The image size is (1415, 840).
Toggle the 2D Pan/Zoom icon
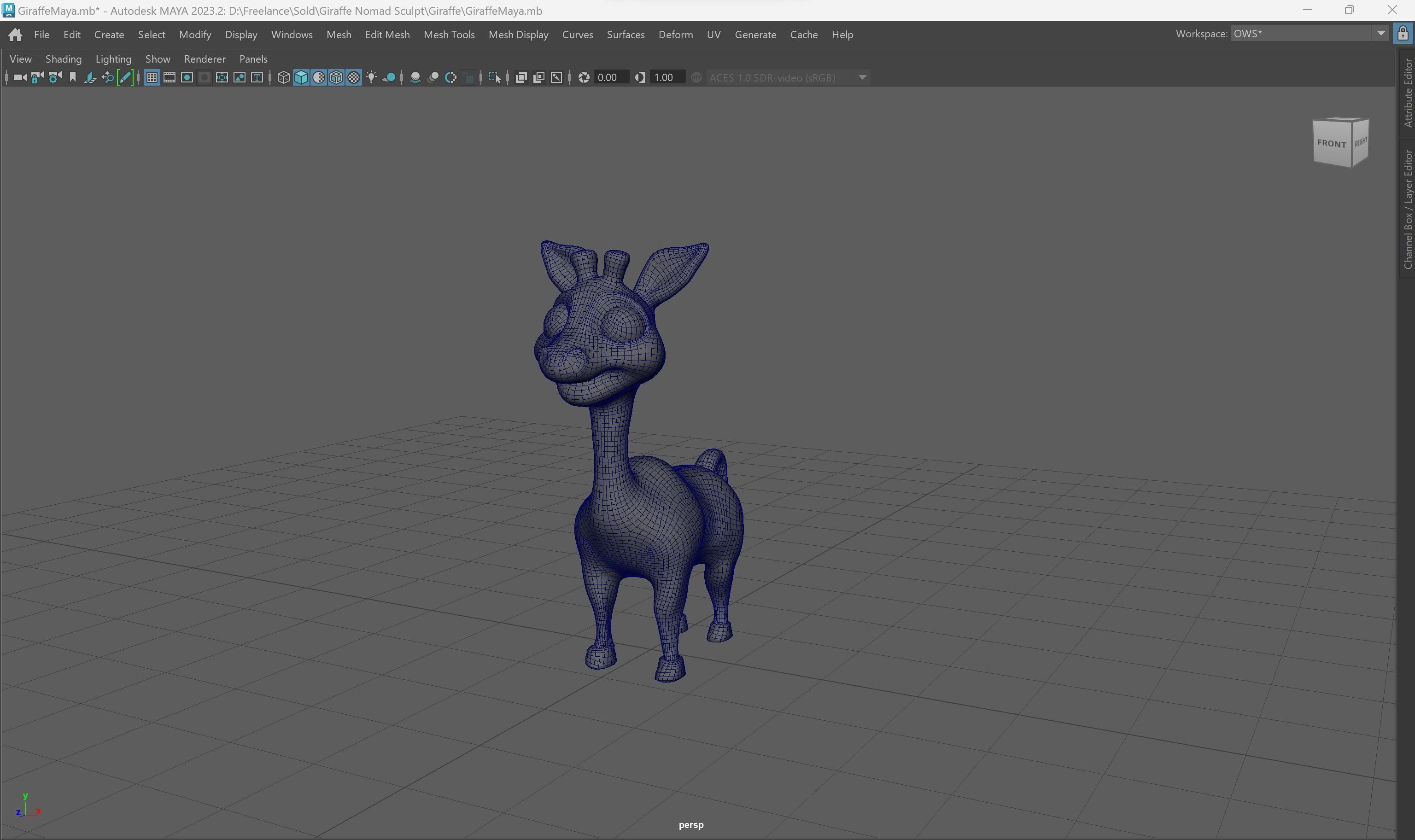[107, 77]
